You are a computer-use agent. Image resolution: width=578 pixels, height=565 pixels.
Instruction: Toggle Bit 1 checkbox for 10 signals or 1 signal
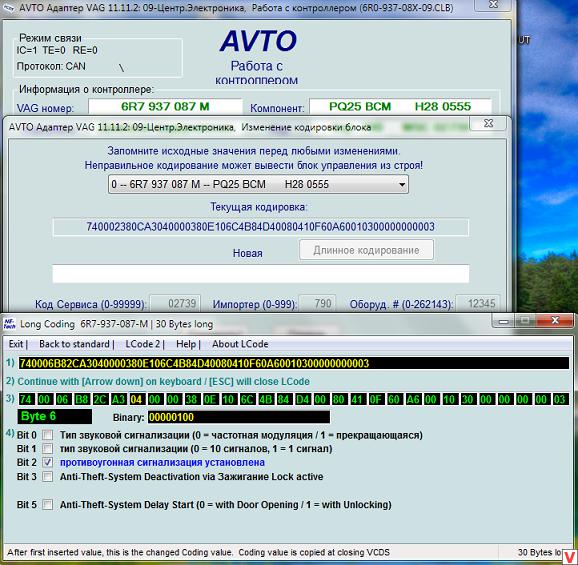point(47,449)
